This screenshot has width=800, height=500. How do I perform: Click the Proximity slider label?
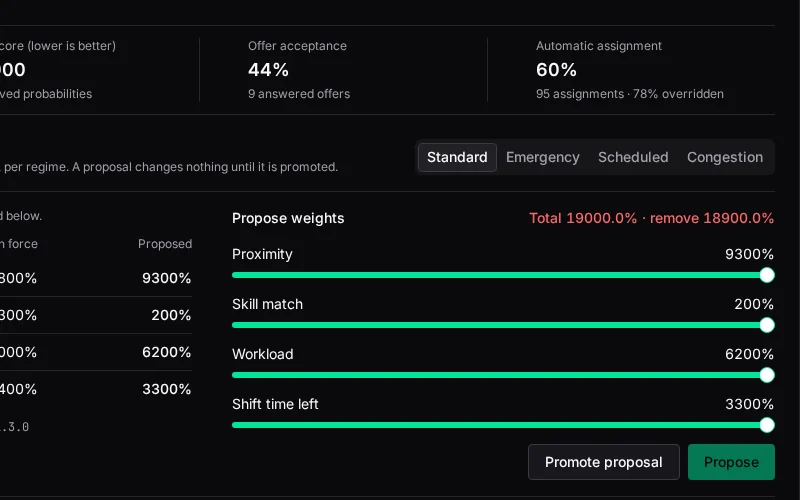click(x=262, y=254)
